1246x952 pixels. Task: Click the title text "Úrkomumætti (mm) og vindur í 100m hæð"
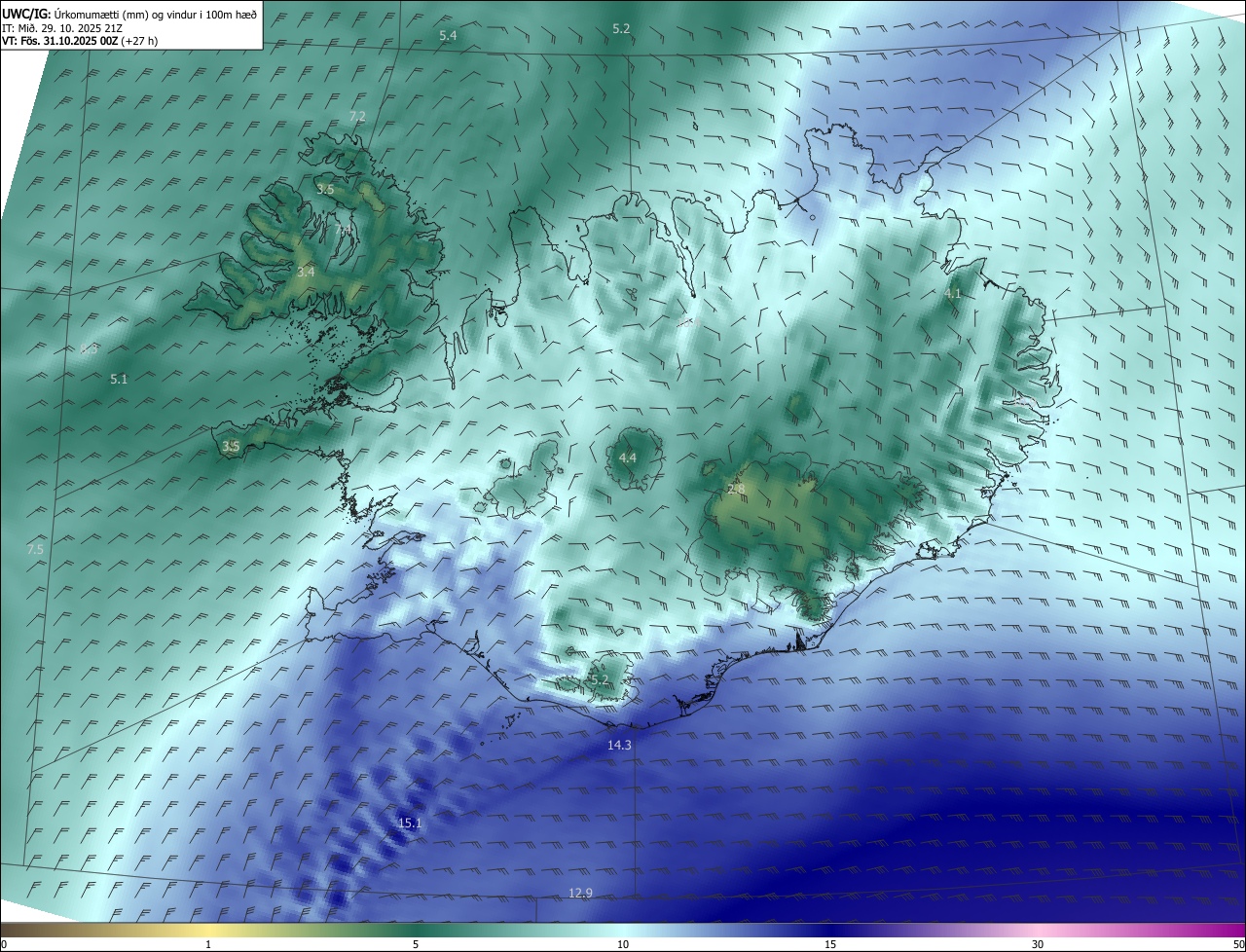(x=156, y=14)
